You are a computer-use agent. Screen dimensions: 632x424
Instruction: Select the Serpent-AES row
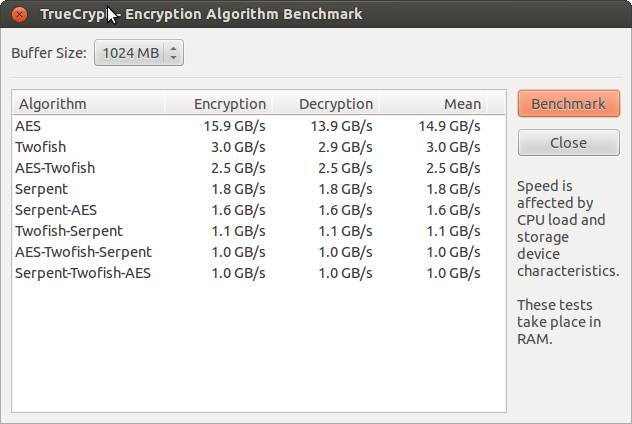pos(259,210)
